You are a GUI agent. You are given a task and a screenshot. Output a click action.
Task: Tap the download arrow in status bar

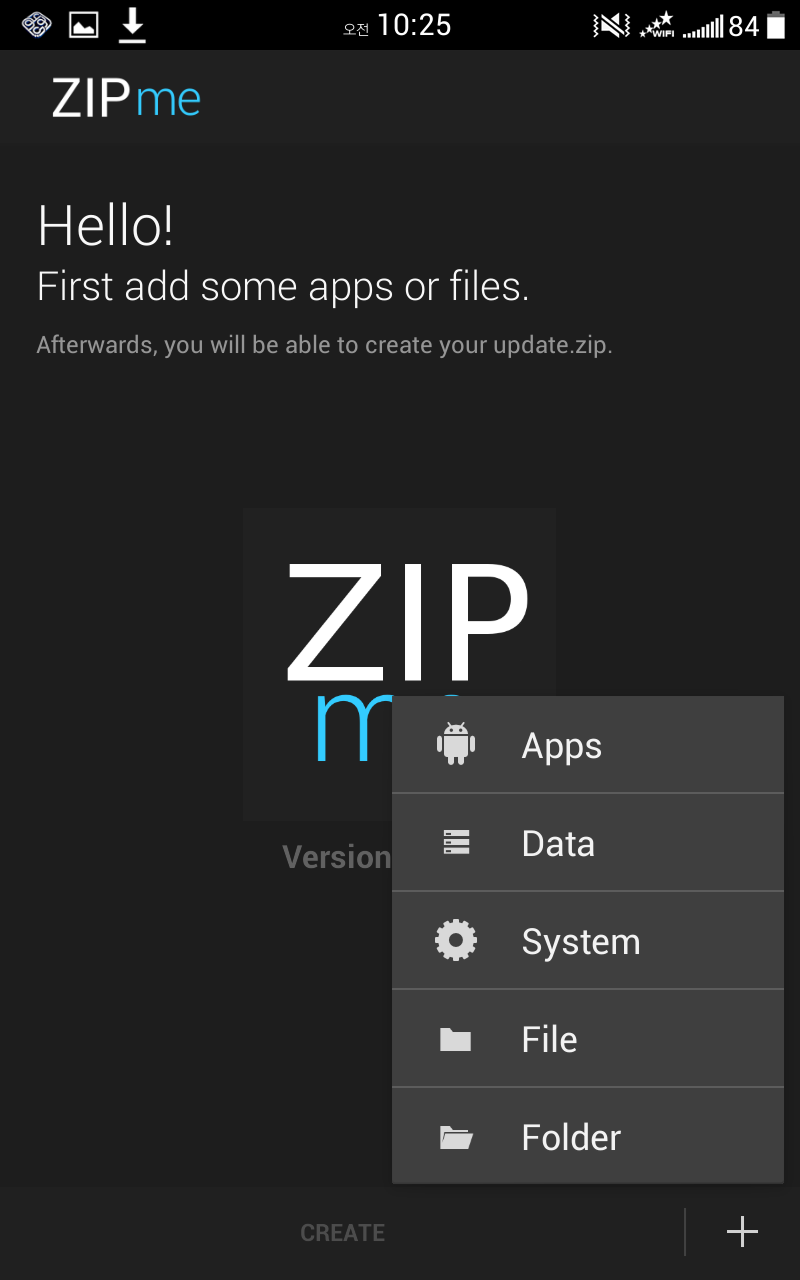tap(132, 25)
